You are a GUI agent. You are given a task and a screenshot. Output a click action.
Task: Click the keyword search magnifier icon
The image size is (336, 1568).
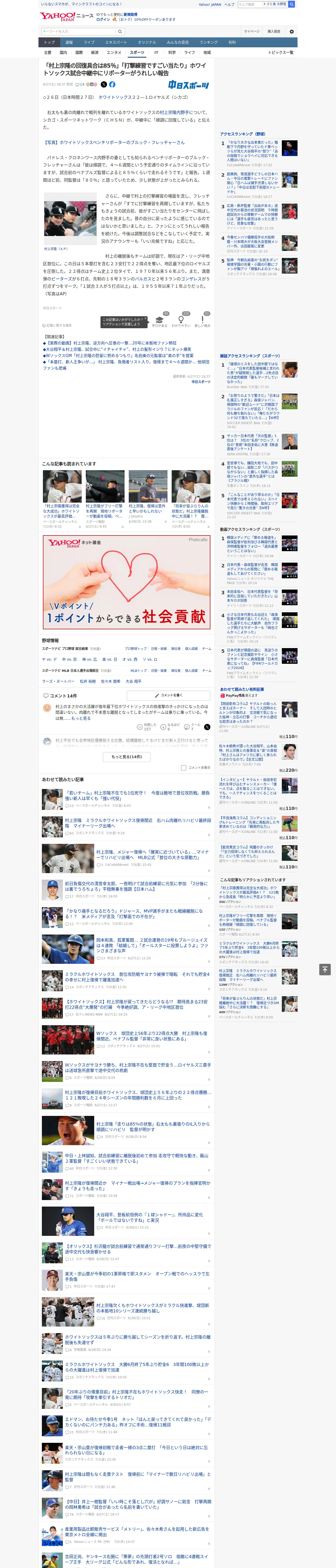[x=120, y=32]
